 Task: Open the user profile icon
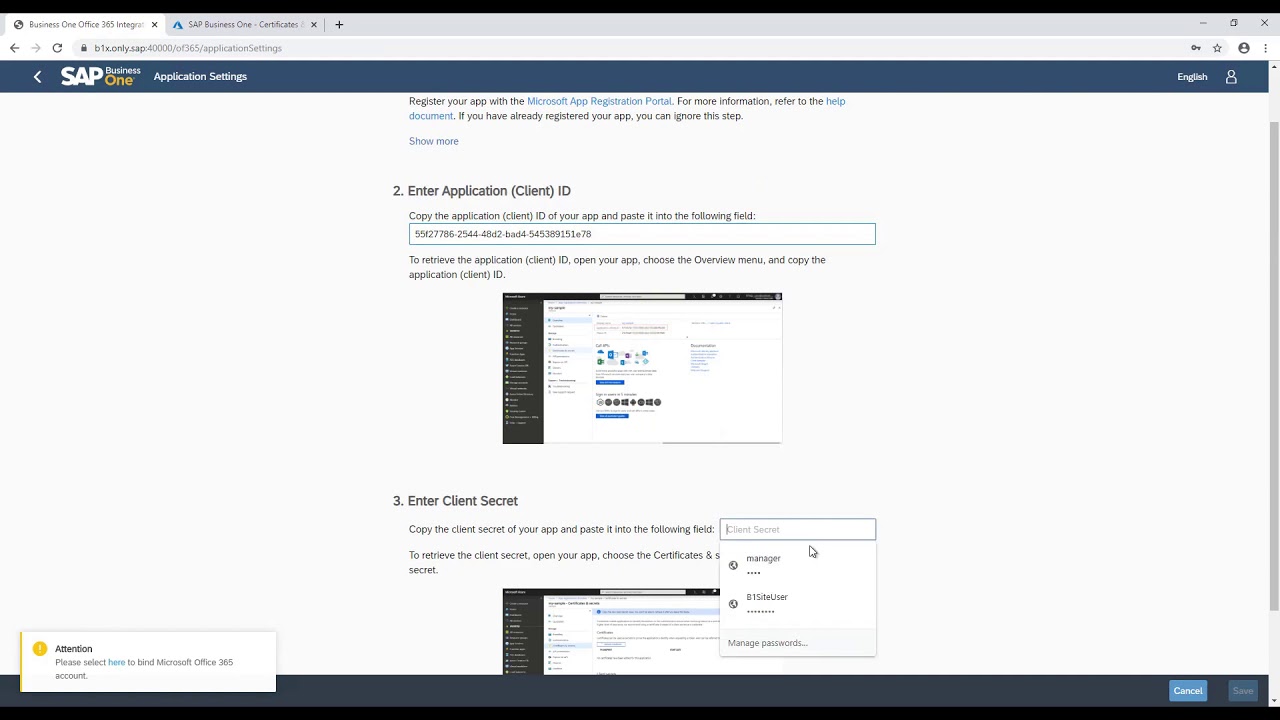pos(1231,76)
